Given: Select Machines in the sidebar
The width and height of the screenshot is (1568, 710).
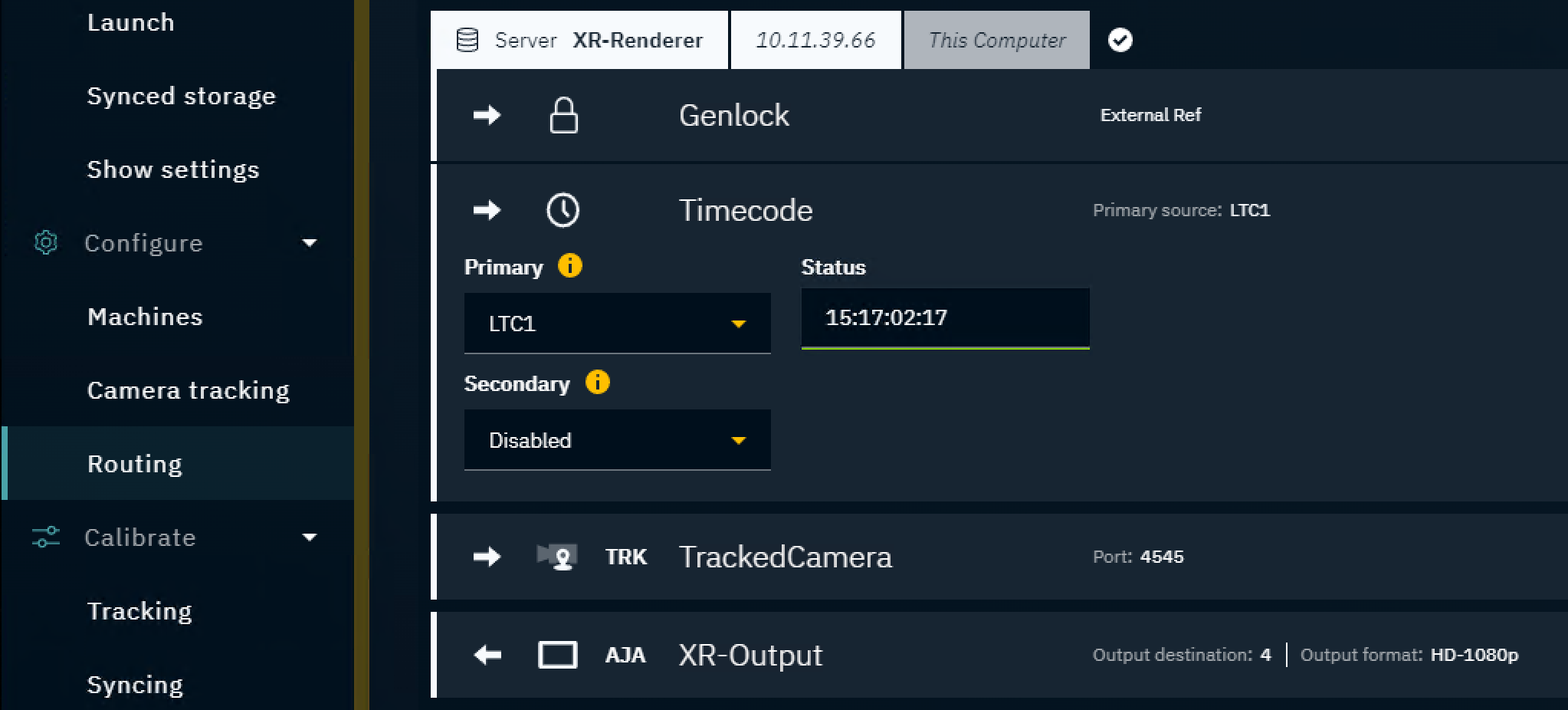Looking at the screenshot, I should click(145, 317).
